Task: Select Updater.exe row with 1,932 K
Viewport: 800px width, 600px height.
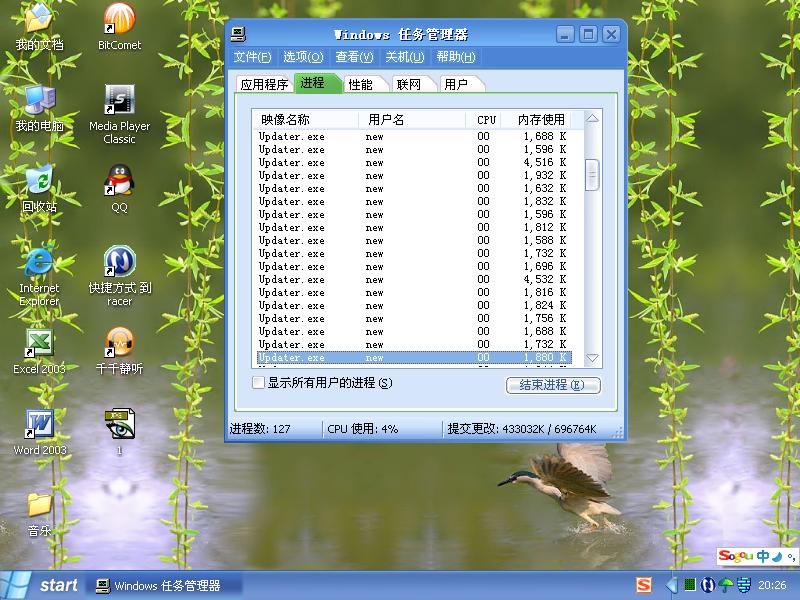Action: point(412,176)
